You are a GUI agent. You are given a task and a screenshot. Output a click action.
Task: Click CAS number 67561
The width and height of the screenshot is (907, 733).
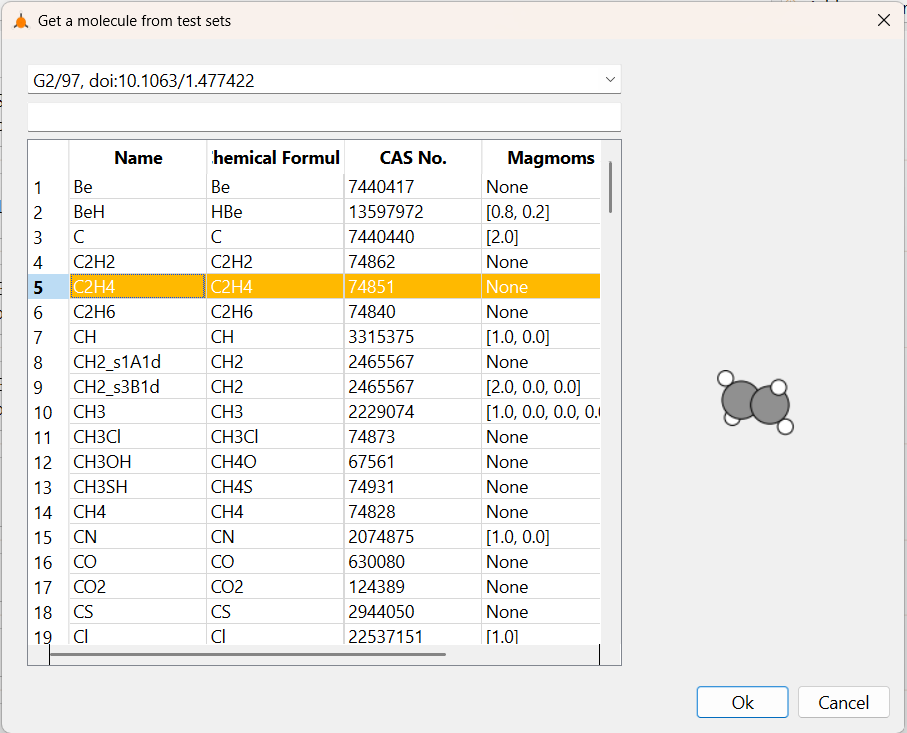tap(413, 462)
